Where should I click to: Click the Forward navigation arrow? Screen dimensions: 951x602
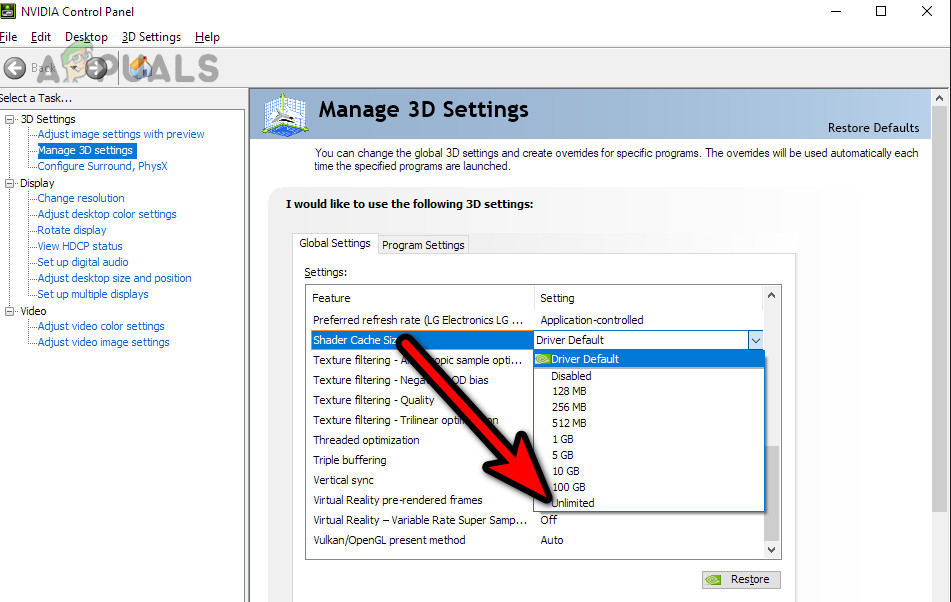(96, 69)
